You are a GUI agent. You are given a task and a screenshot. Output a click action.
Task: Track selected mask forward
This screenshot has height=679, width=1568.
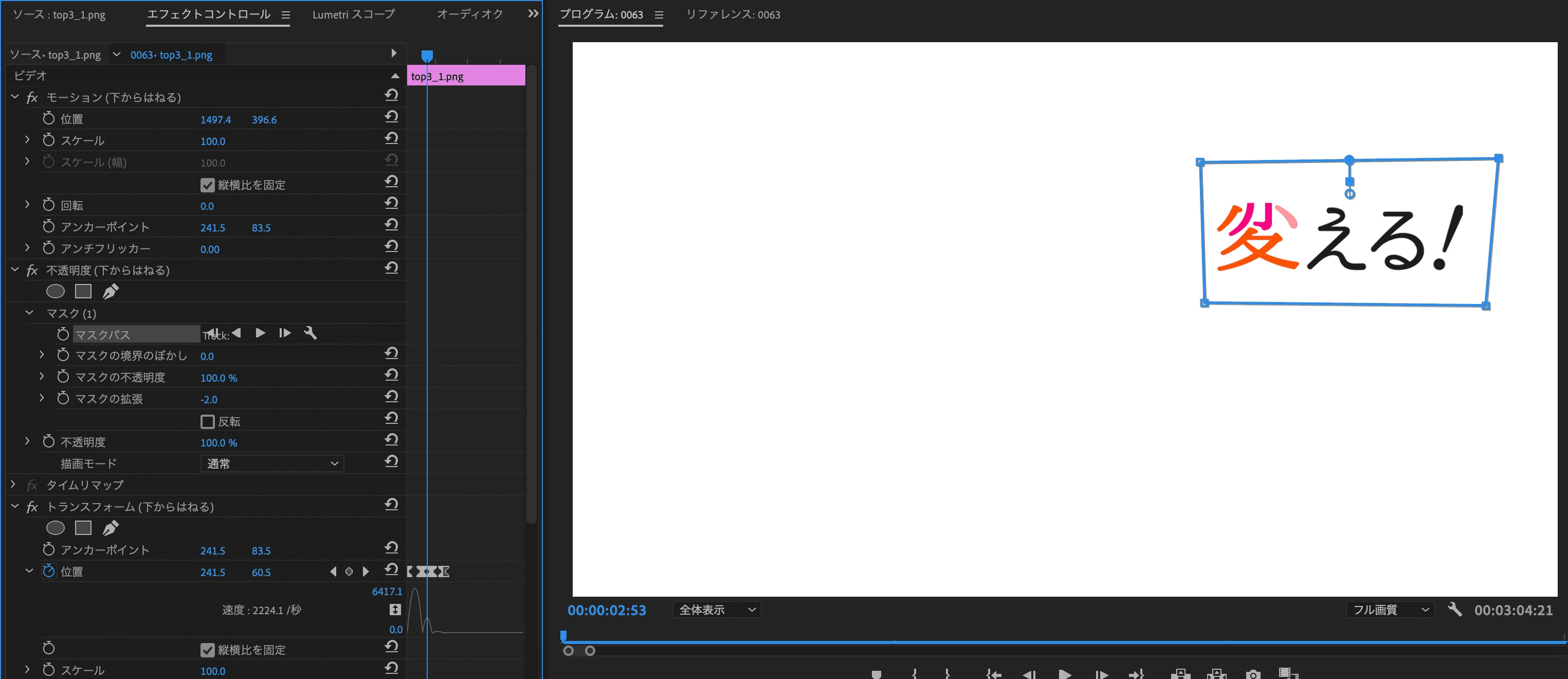261,333
